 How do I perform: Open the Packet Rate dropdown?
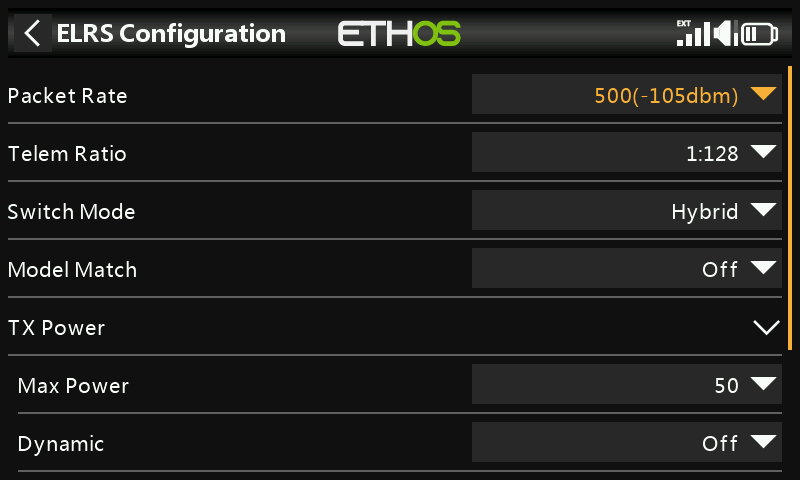[x=627, y=95]
